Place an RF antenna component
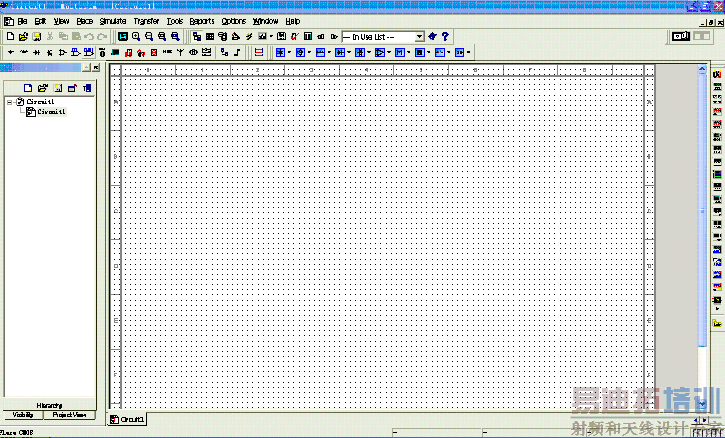 tap(180, 52)
